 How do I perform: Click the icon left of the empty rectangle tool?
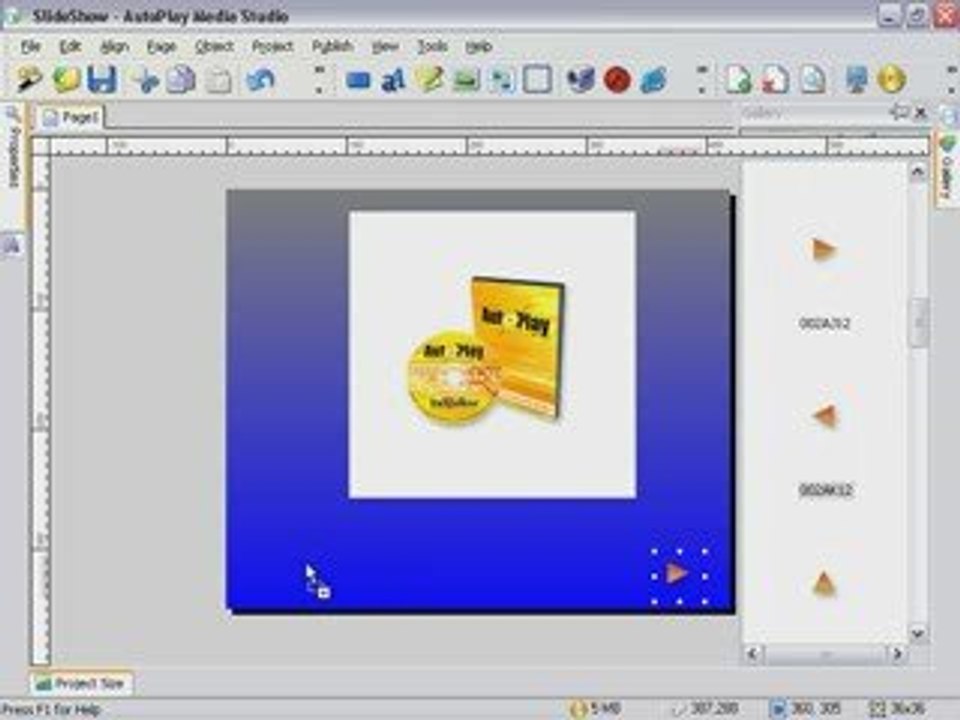[x=501, y=80]
